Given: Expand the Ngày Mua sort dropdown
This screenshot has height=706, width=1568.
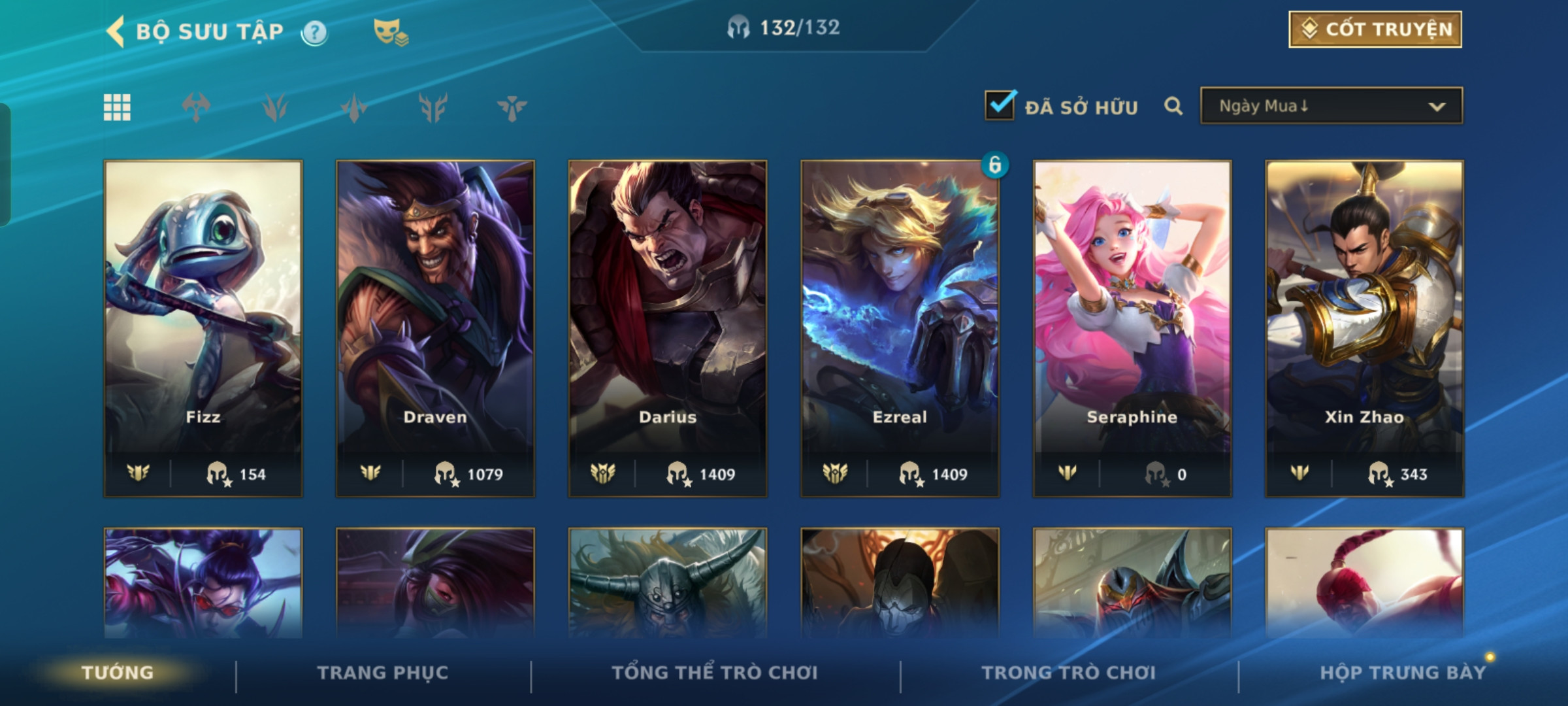Looking at the screenshot, I should (1331, 106).
